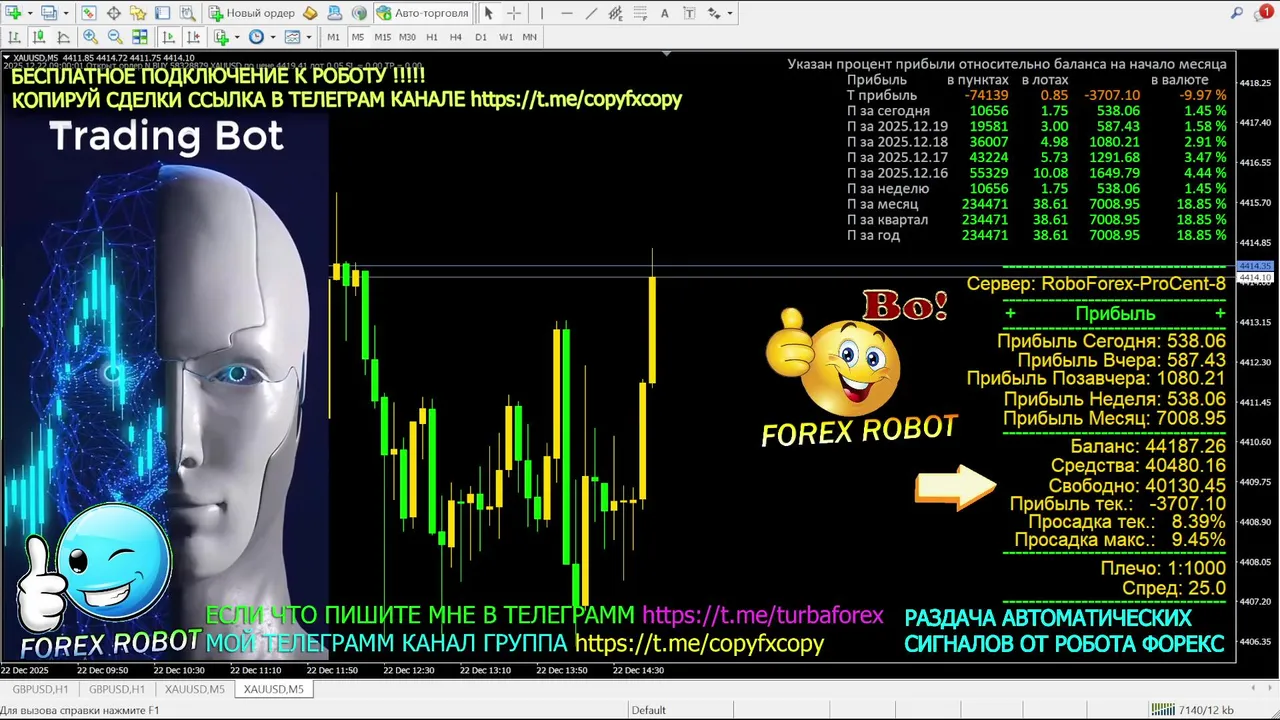Toggle Chart Shift from right border

(192, 37)
